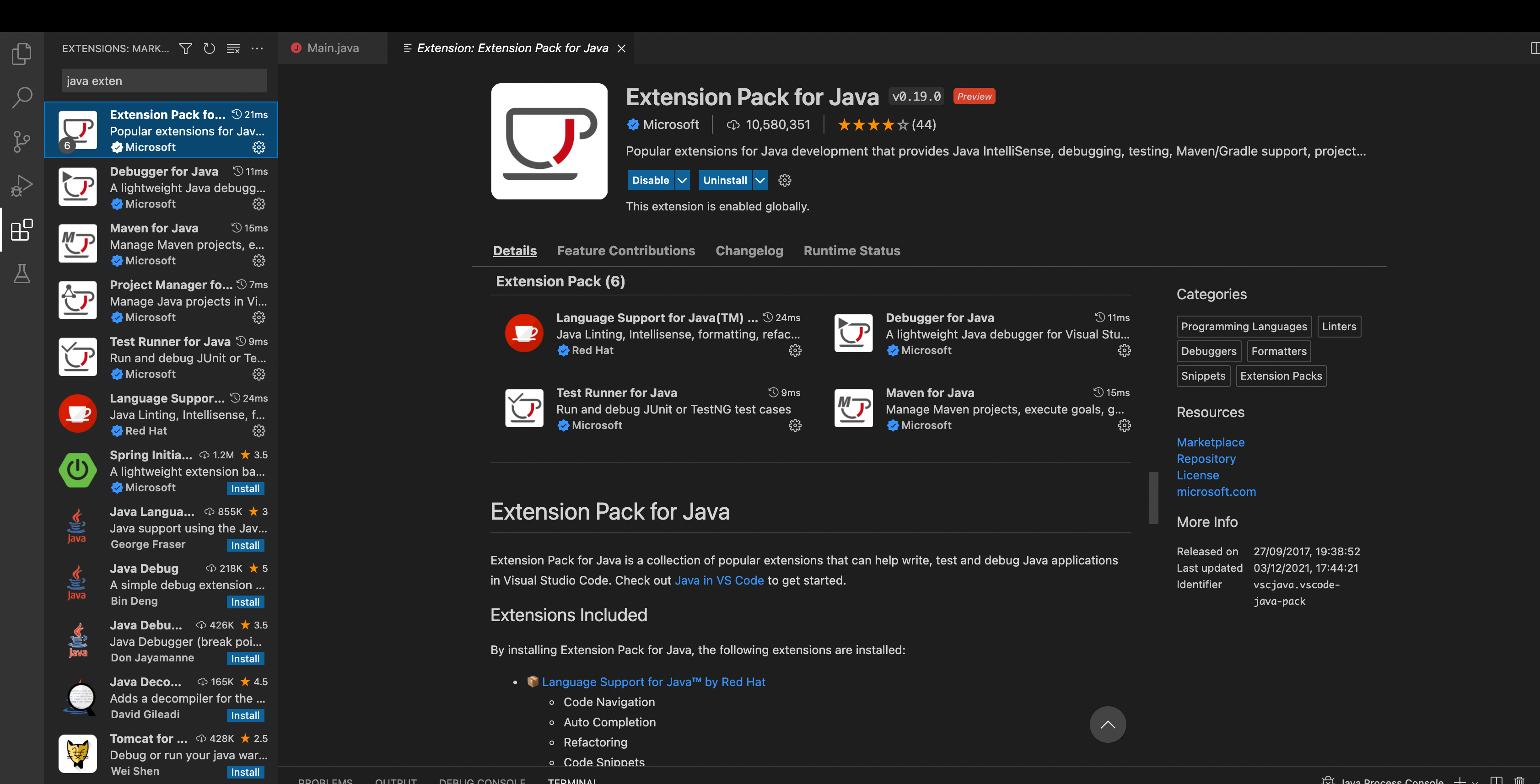Open the Run and Debug view
The width and height of the screenshot is (1540, 784).
pos(22,186)
